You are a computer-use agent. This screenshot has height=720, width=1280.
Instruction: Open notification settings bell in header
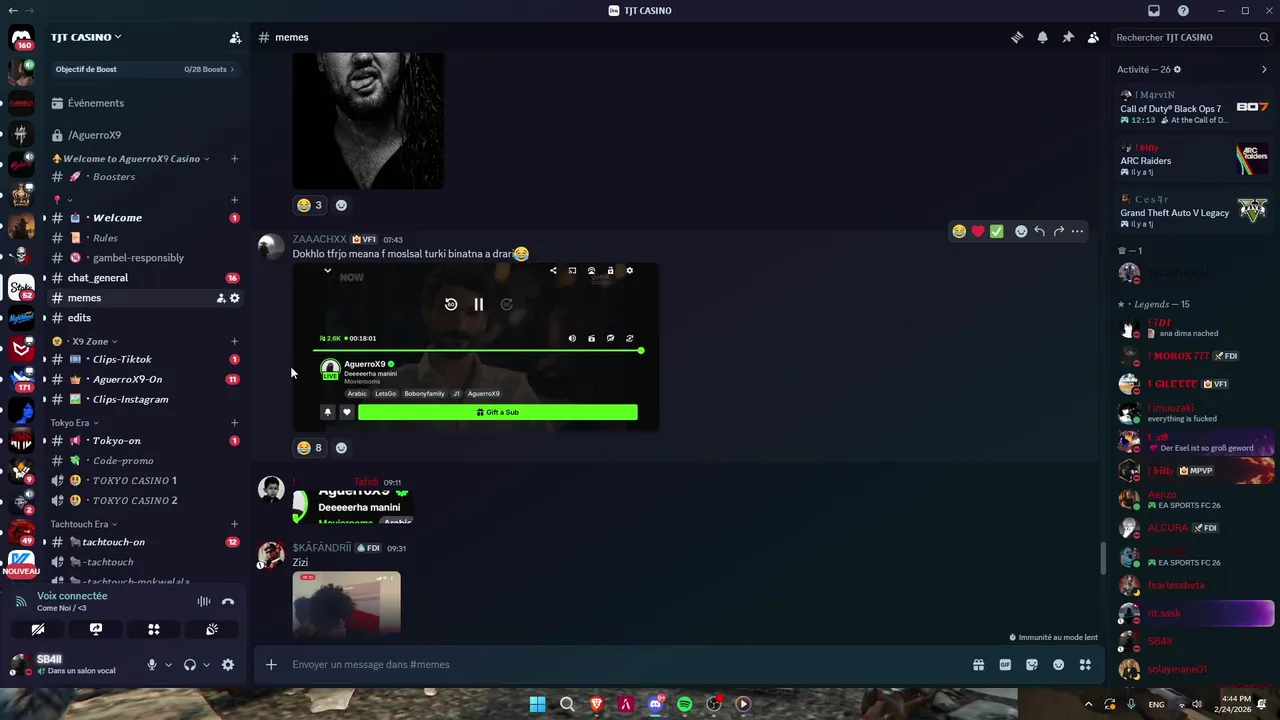[1042, 37]
